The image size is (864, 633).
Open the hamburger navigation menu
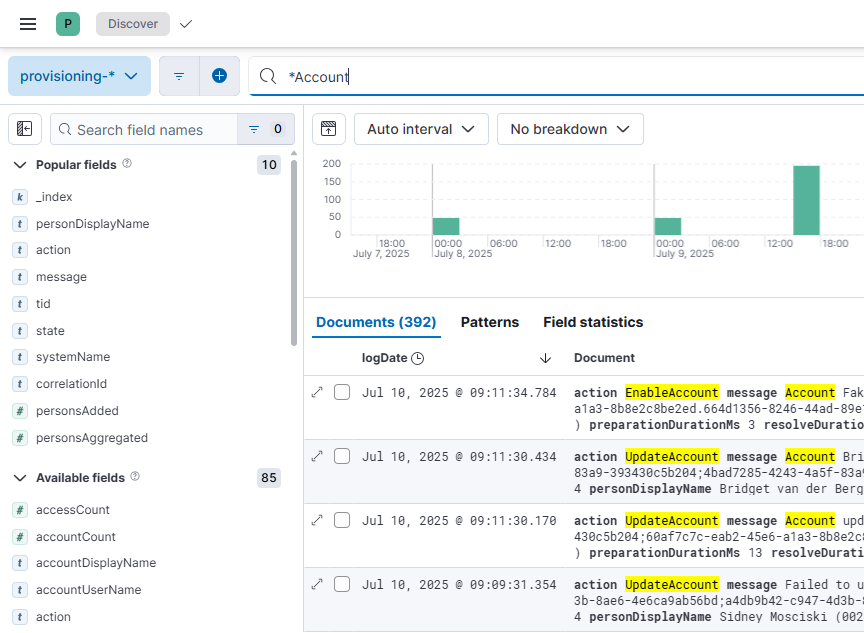[28, 24]
